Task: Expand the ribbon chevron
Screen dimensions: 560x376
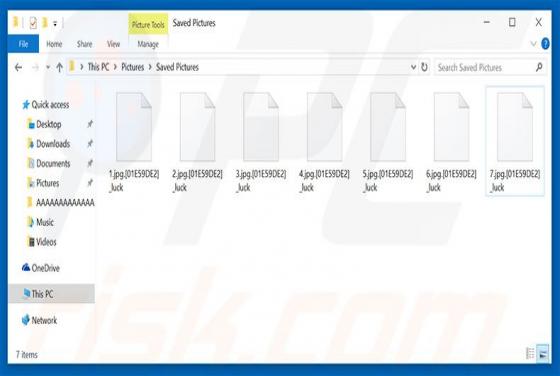Action: [533, 44]
